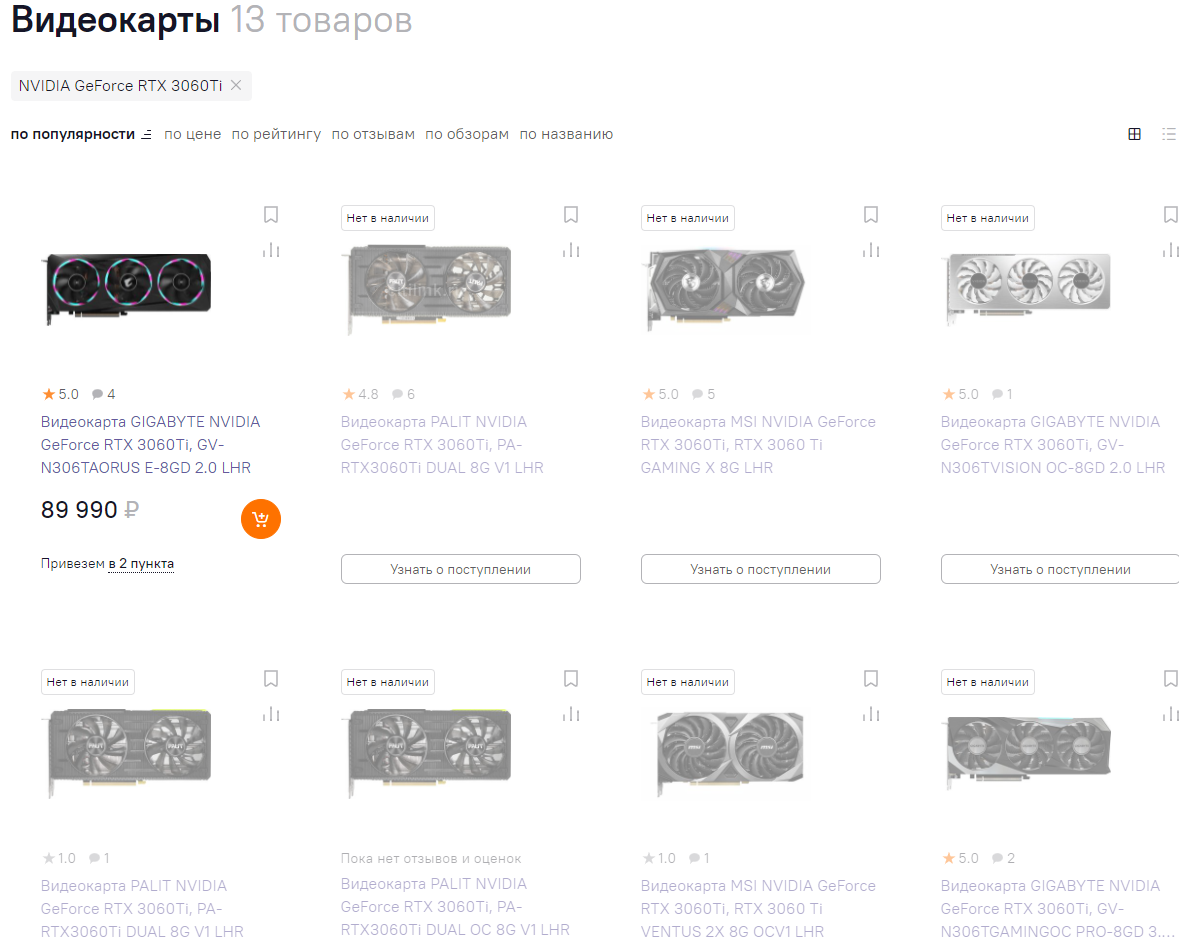Switch to grid view layout

1134,134
